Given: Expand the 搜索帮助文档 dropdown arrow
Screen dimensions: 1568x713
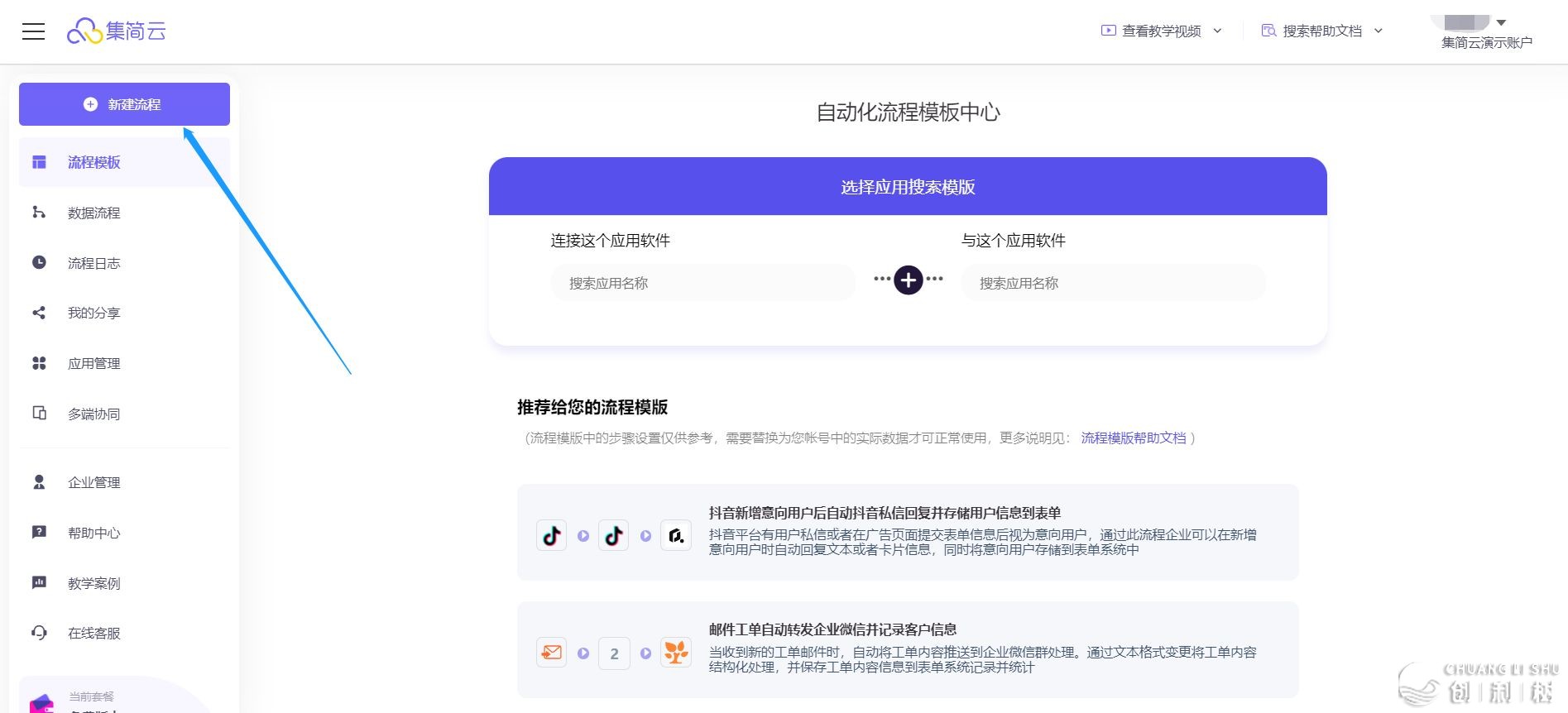Looking at the screenshot, I should tap(1379, 31).
